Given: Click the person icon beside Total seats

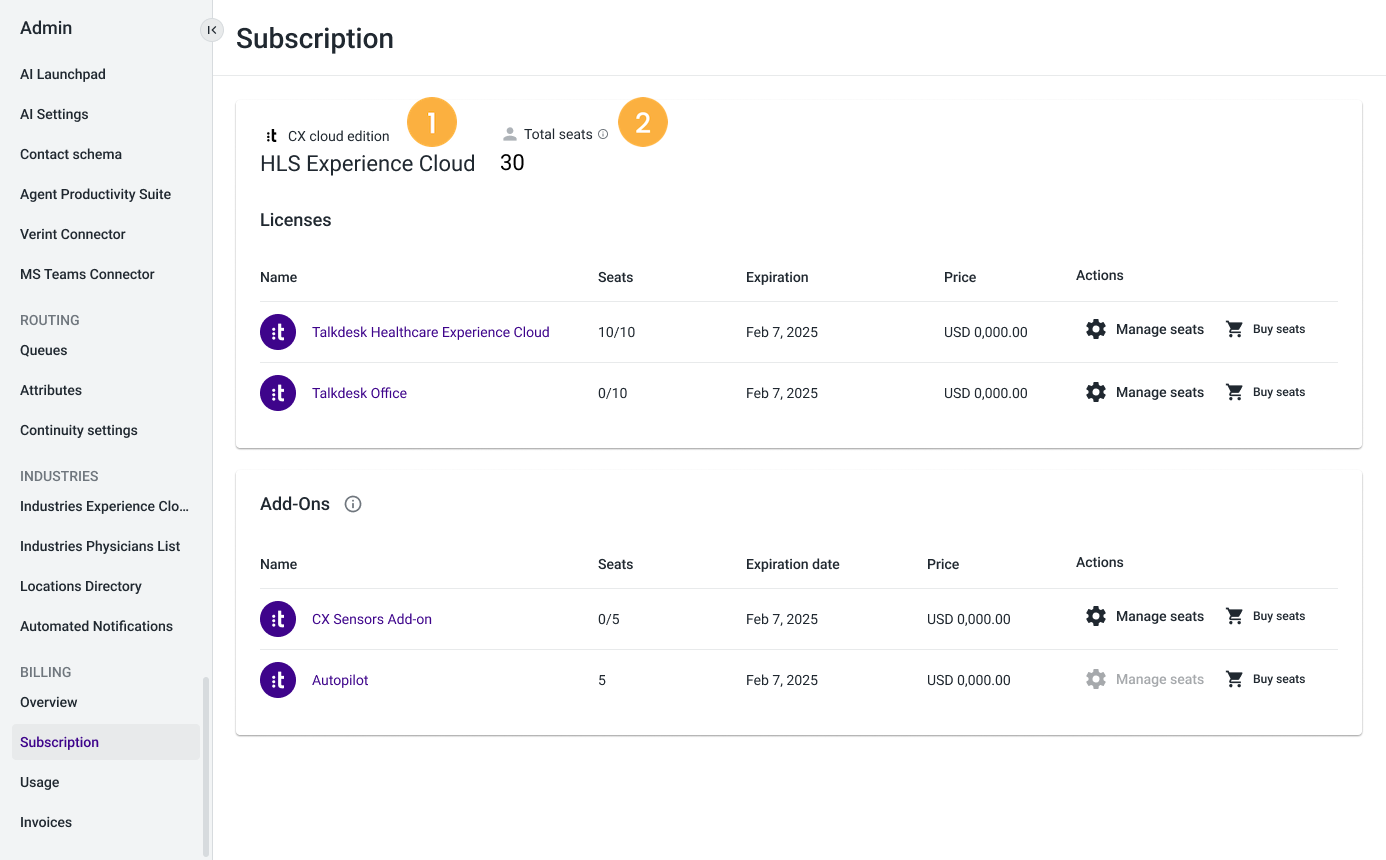Looking at the screenshot, I should click(x=510, y=134).
